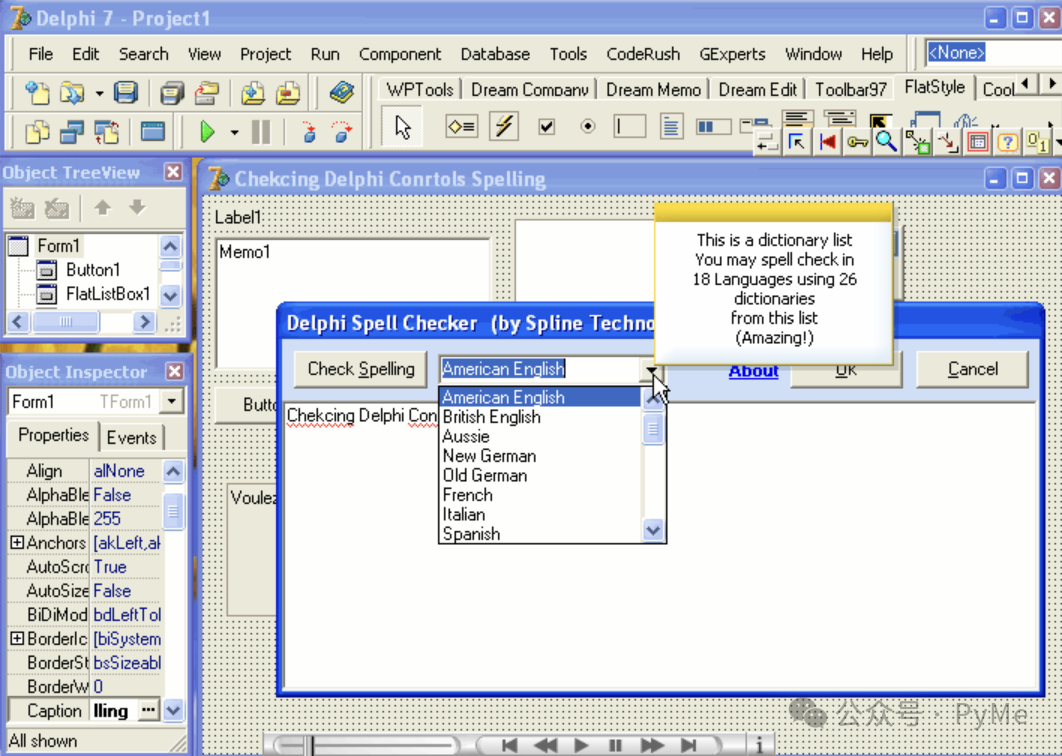
Task: Click the Save disk icon in toolbar
Action: (x=125, y=93)
